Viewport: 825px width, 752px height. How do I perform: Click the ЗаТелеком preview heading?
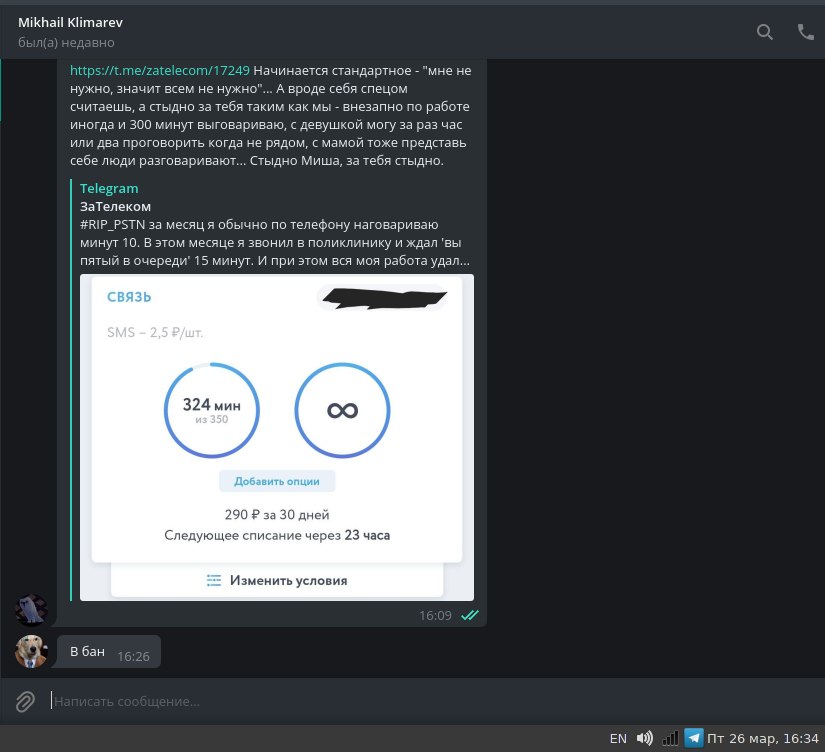click(115, 206)
